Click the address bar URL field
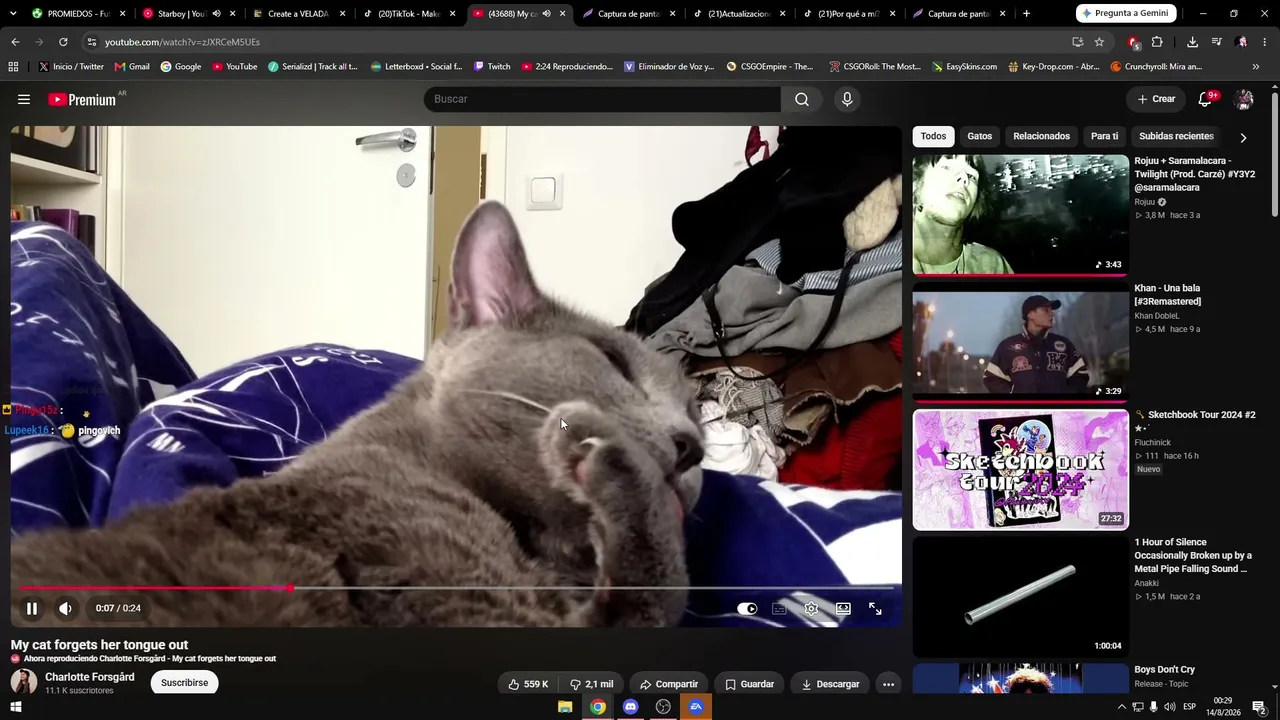 [575, 42]
